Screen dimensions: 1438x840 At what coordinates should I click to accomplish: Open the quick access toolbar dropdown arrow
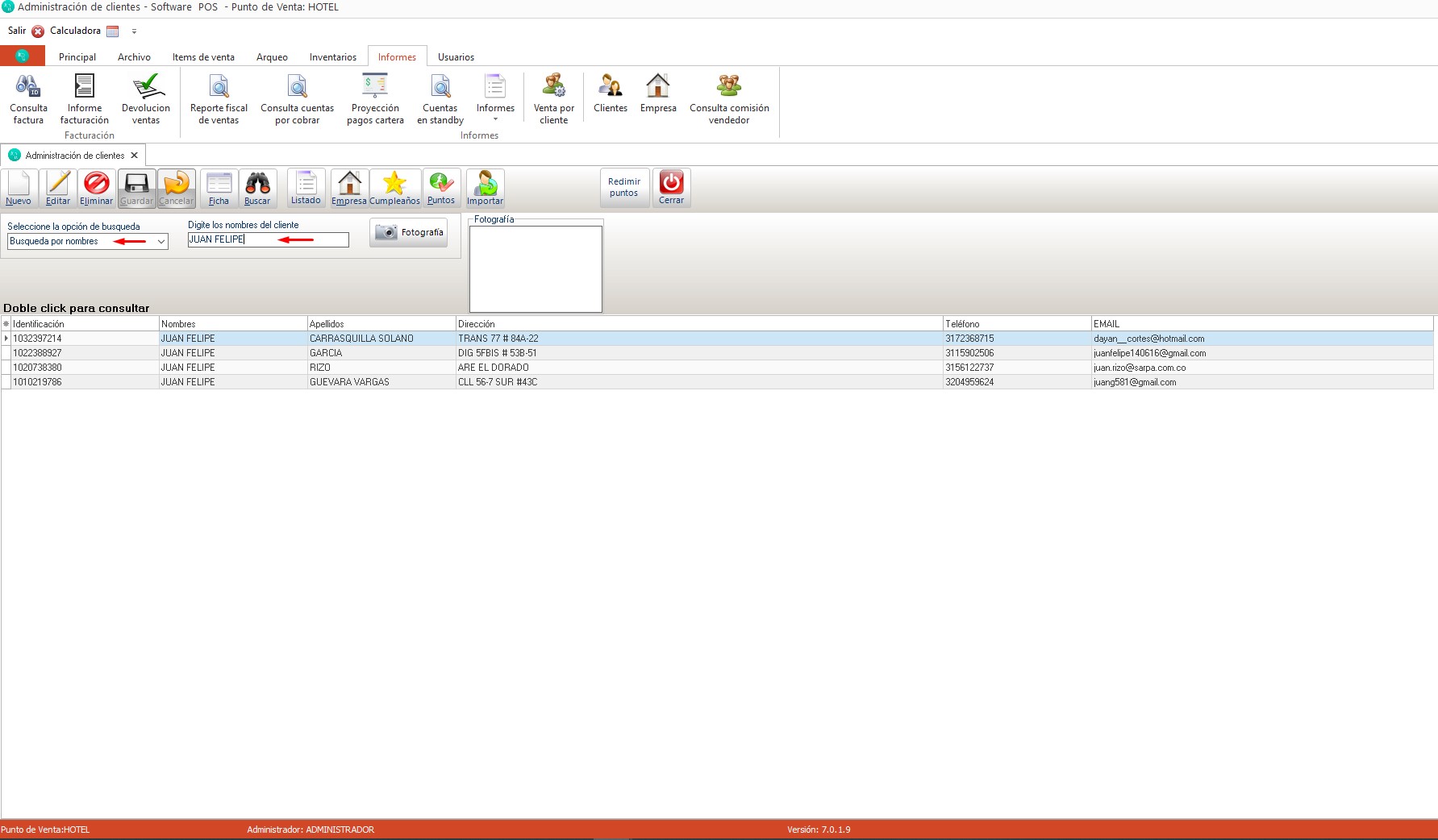click(134, 31)
